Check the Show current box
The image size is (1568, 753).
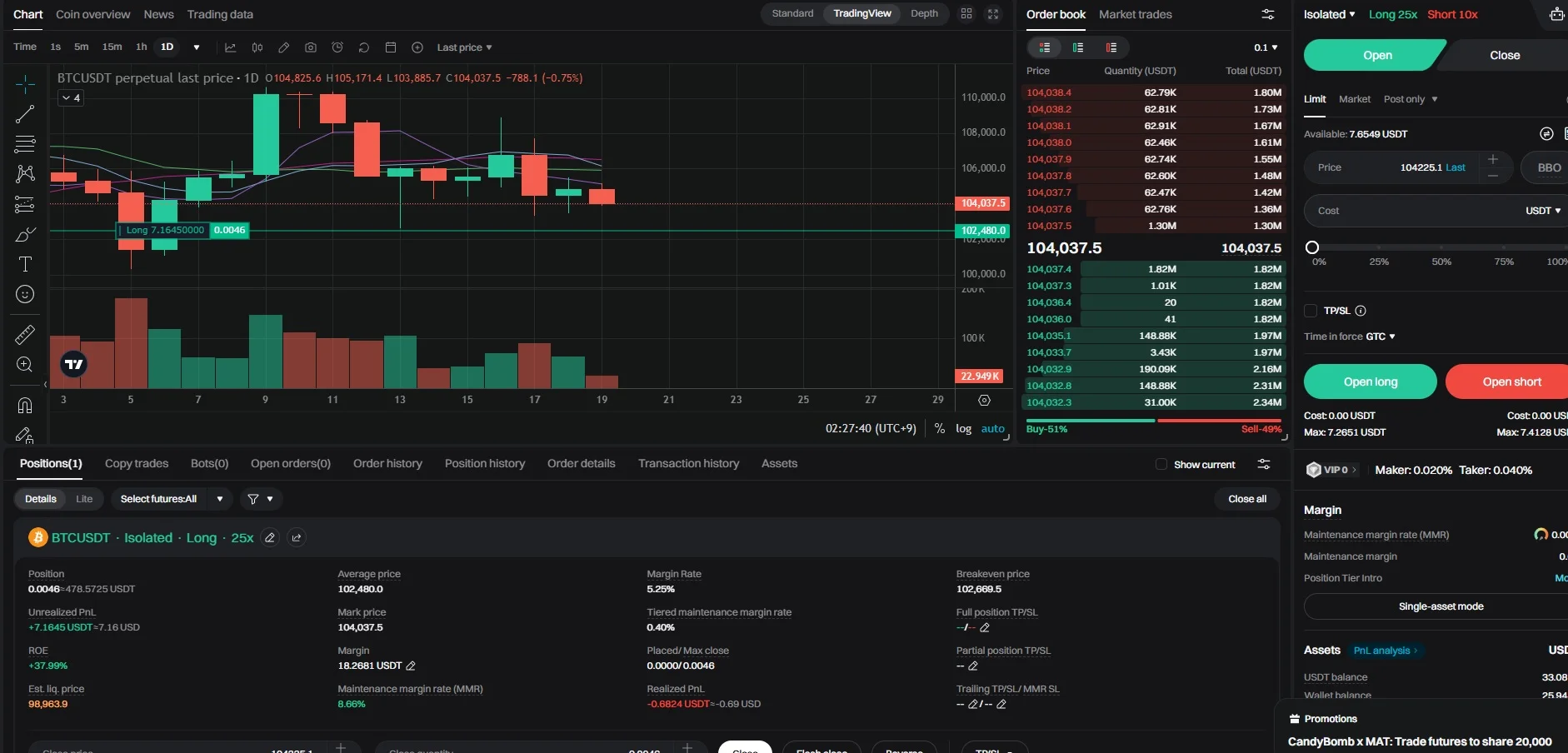coord(1161,464)
